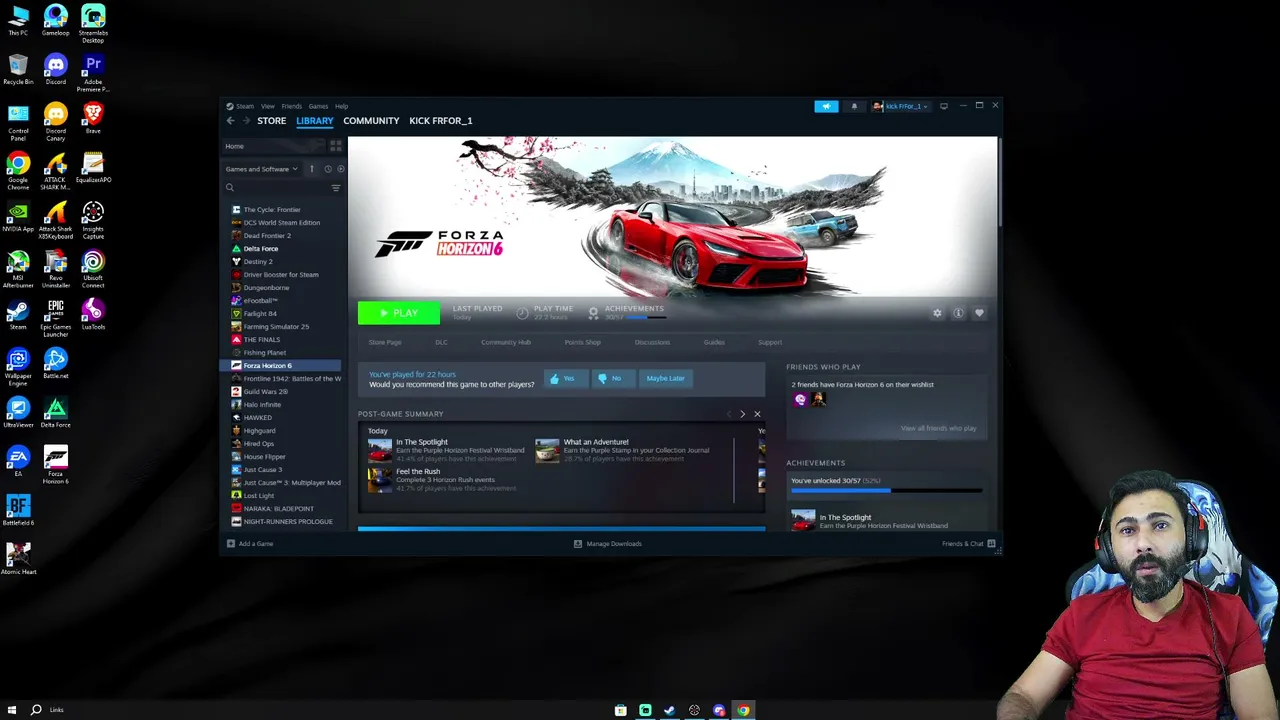
Task: Select Halo Infinite in library
Action: coord(262,405)
